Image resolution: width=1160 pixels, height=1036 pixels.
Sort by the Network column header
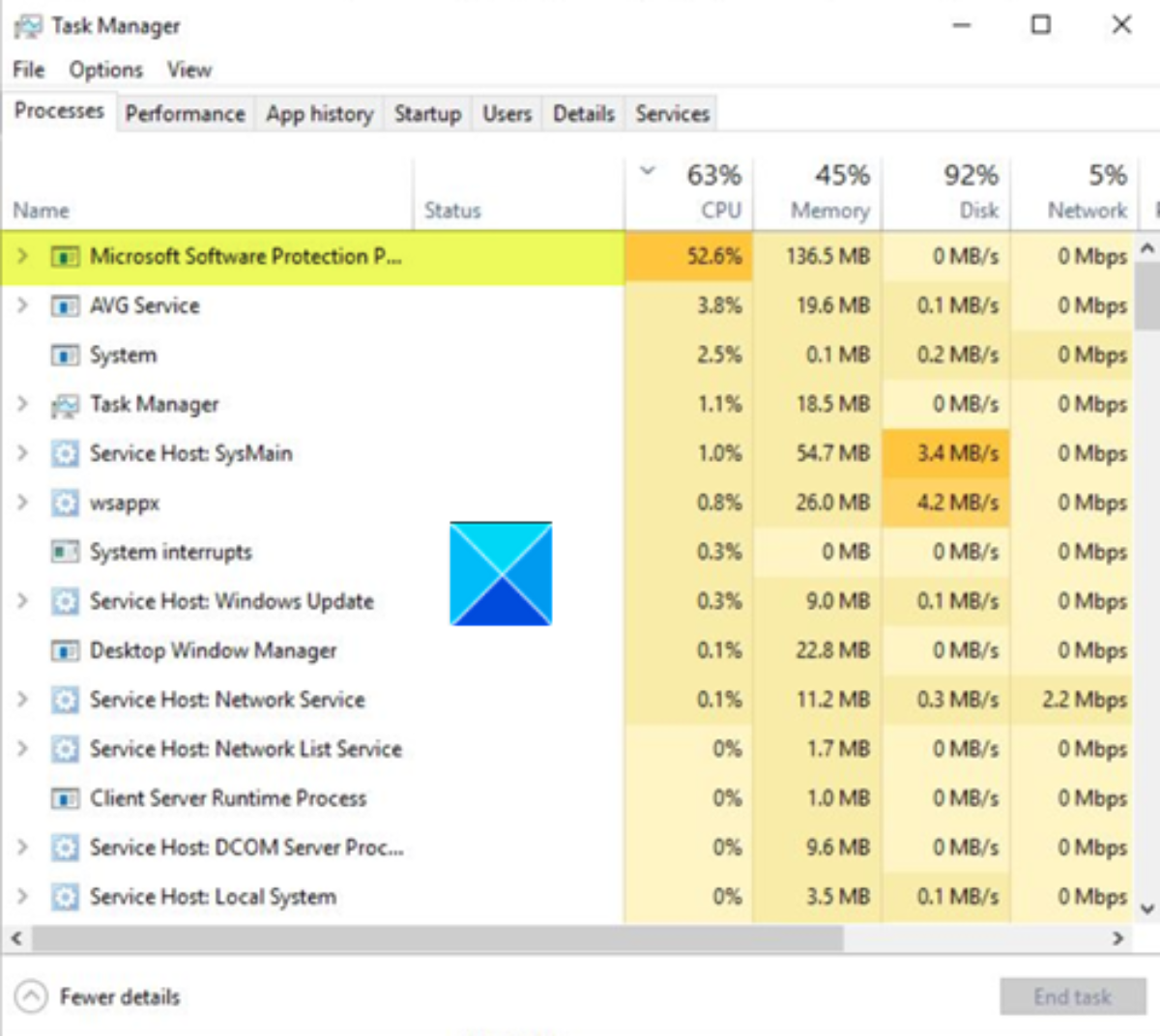(1073, 193)
